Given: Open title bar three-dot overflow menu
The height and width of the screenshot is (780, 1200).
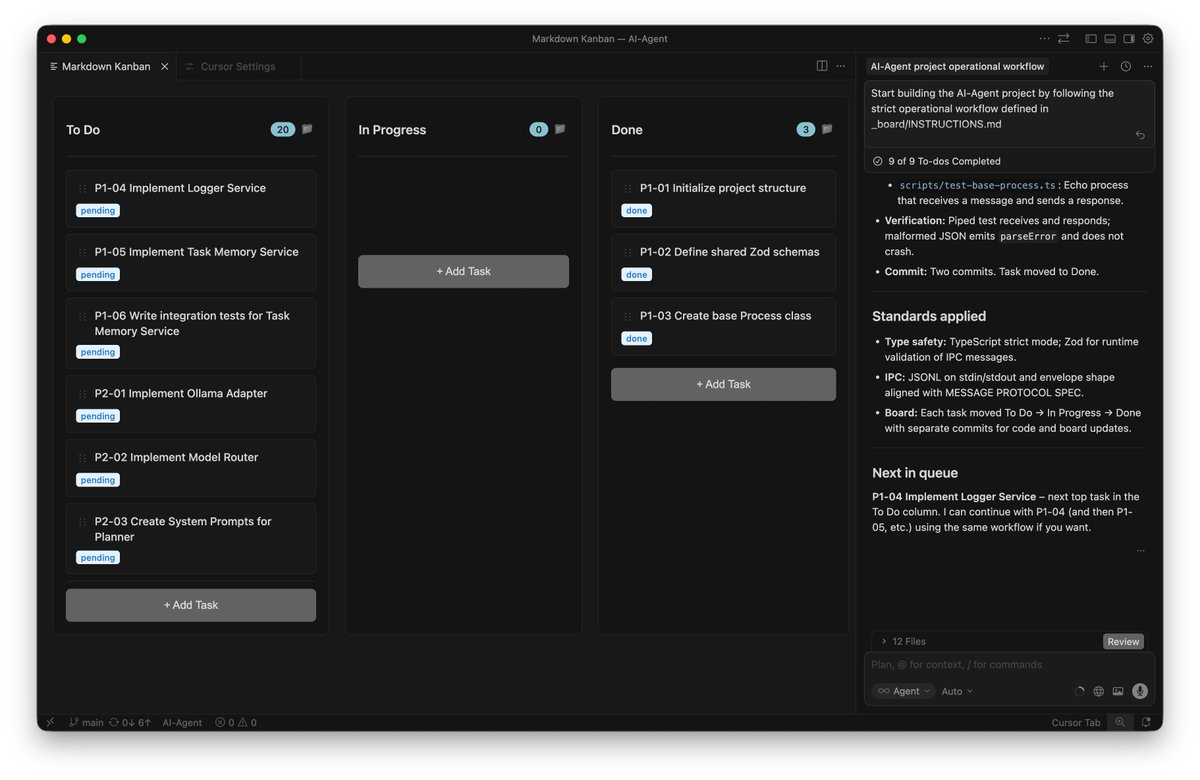Looking at the screenshot, I should pyautogui.click(x=1045, y=39).
